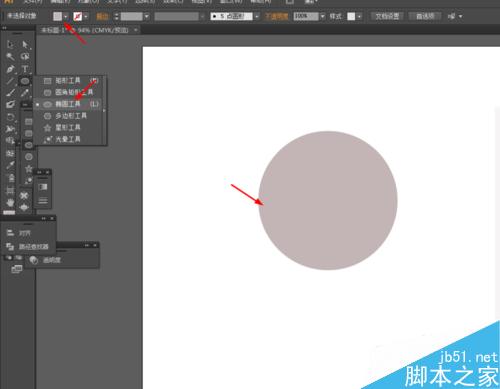
Task: Open the fill color dropdown arrow
Action: click(66, 16)
